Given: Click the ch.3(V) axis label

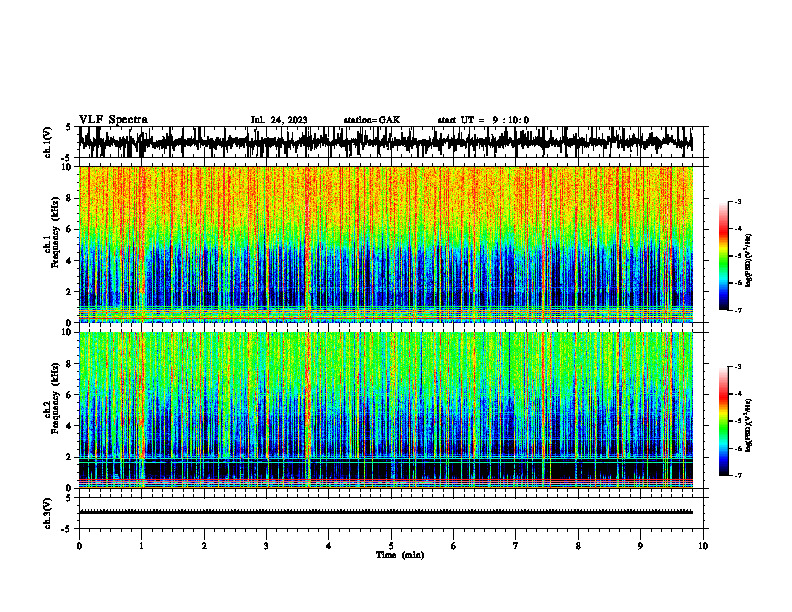Looking at the screenshot, I should click(x=47, y=513).
